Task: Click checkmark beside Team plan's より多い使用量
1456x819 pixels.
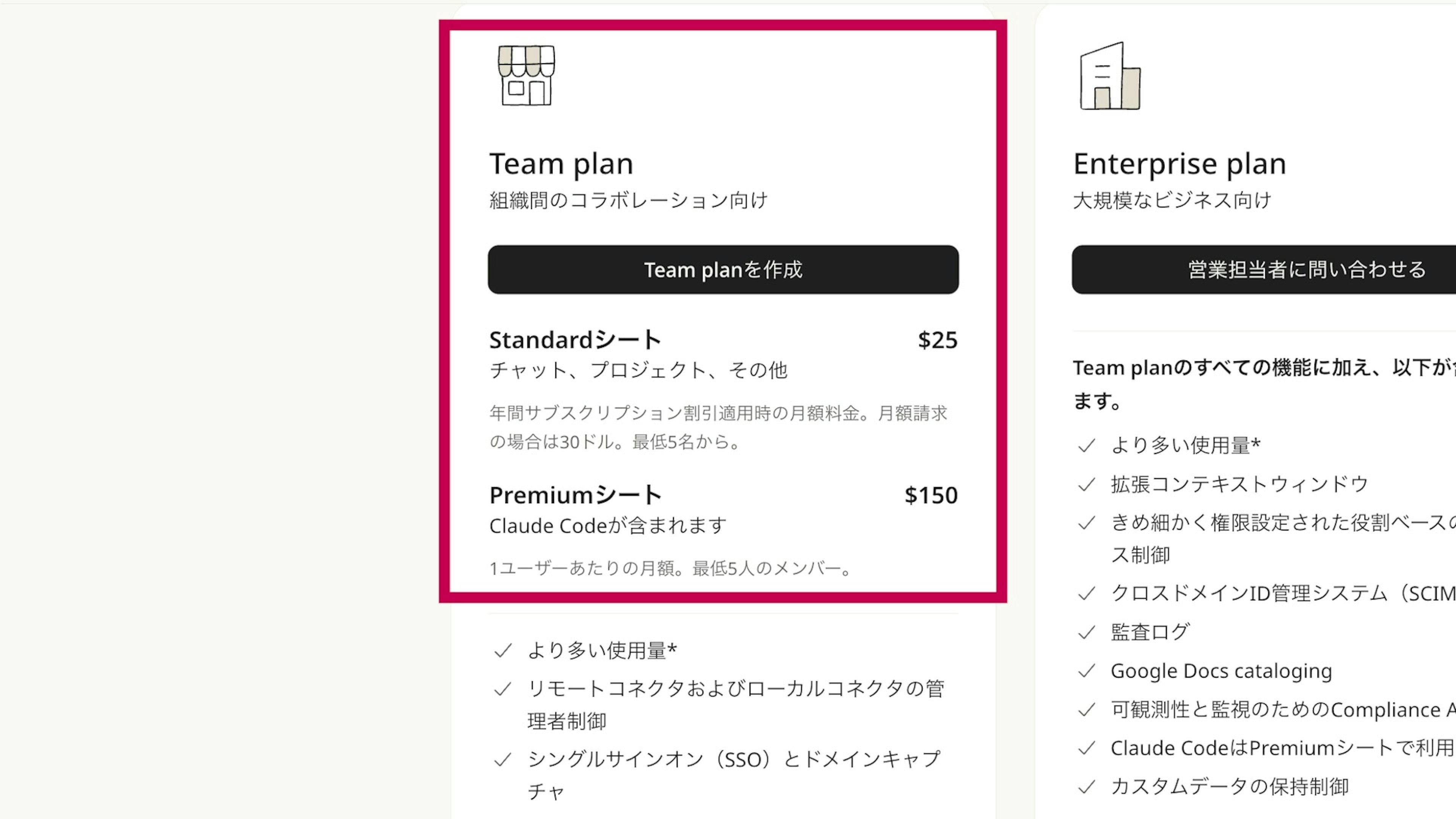Action: click(502, 651)
